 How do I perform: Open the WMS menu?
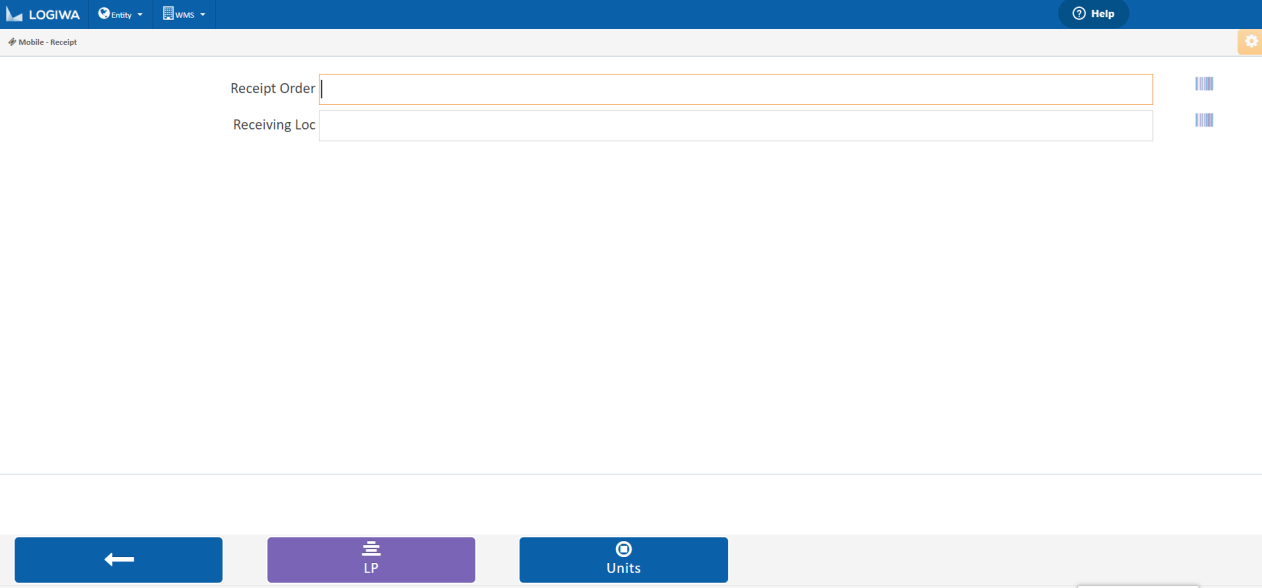click(x=185, y=15)
